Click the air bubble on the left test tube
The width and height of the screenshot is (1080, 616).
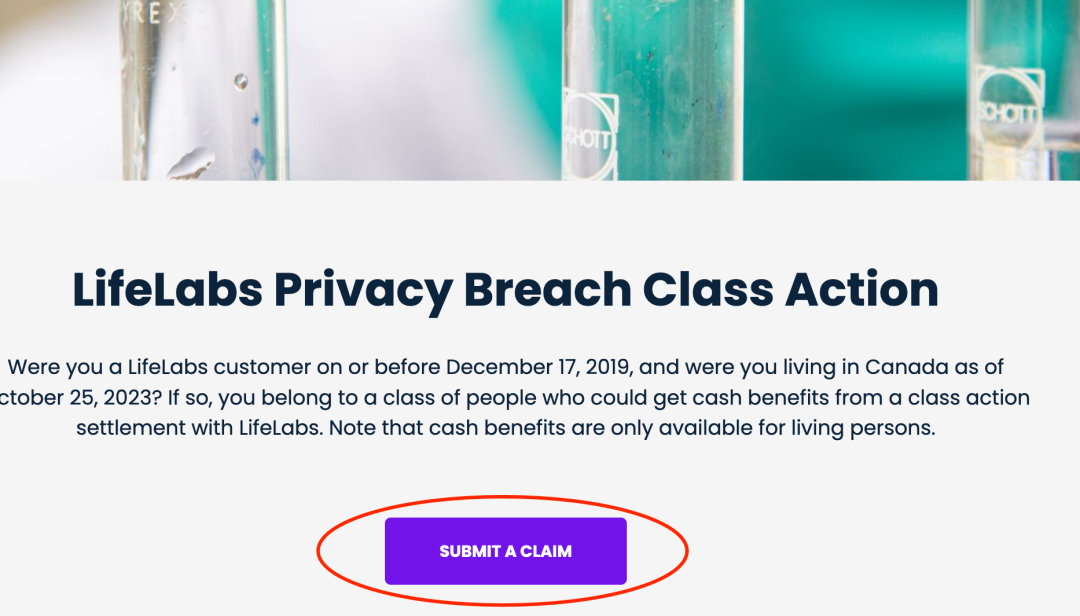pos(240,82)
